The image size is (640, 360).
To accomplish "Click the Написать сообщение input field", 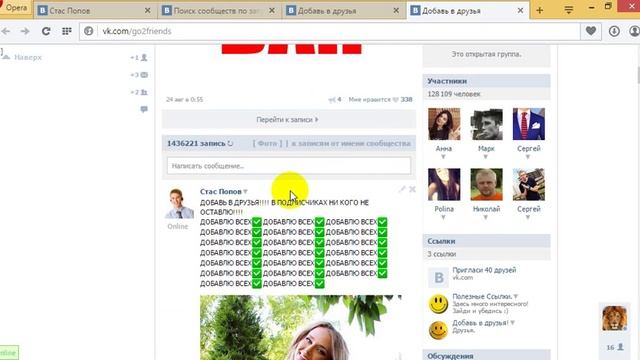I will pos(289,166).
